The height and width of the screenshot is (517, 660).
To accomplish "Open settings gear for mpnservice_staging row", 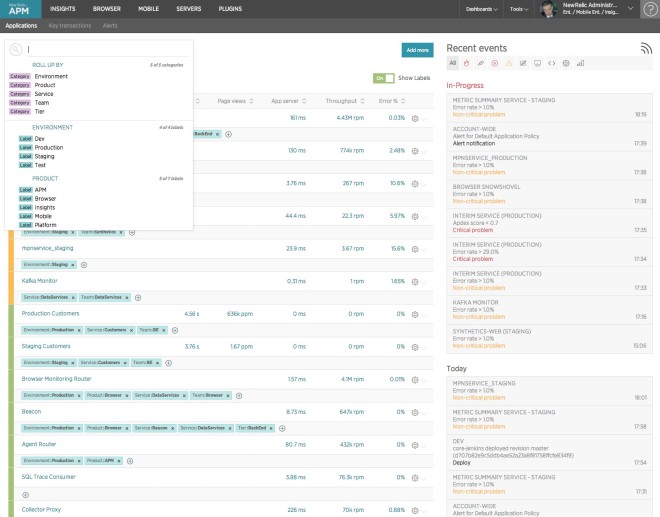I will click(x=415, y=249).
